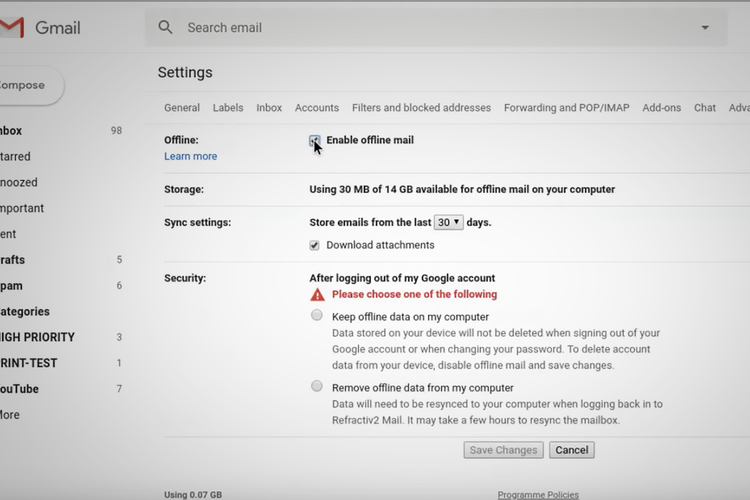Switch to the Chat settings tab
Viewport: 750px width, 500px height.
(705, 108)
